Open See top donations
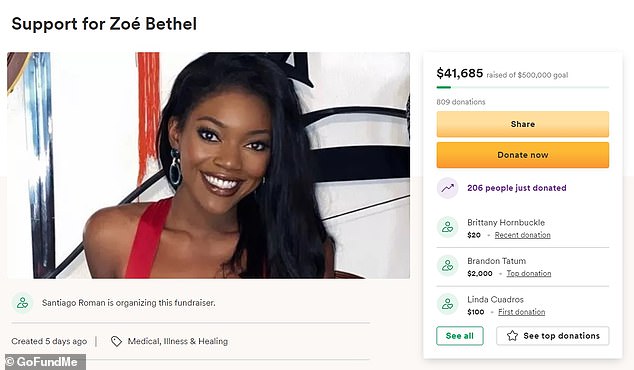This screenshot has height=370, width=634. click(x=553, y=336)
